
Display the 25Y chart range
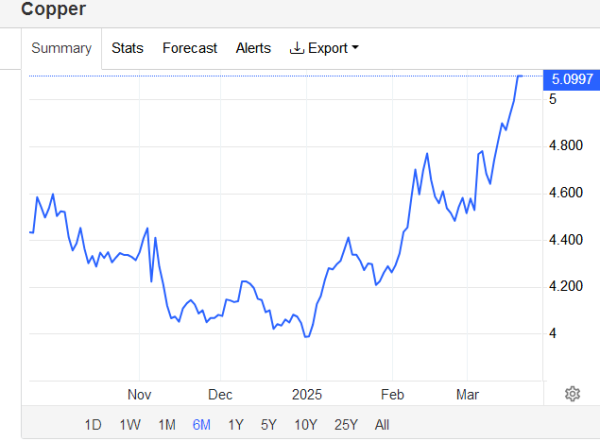coord(345,424)
